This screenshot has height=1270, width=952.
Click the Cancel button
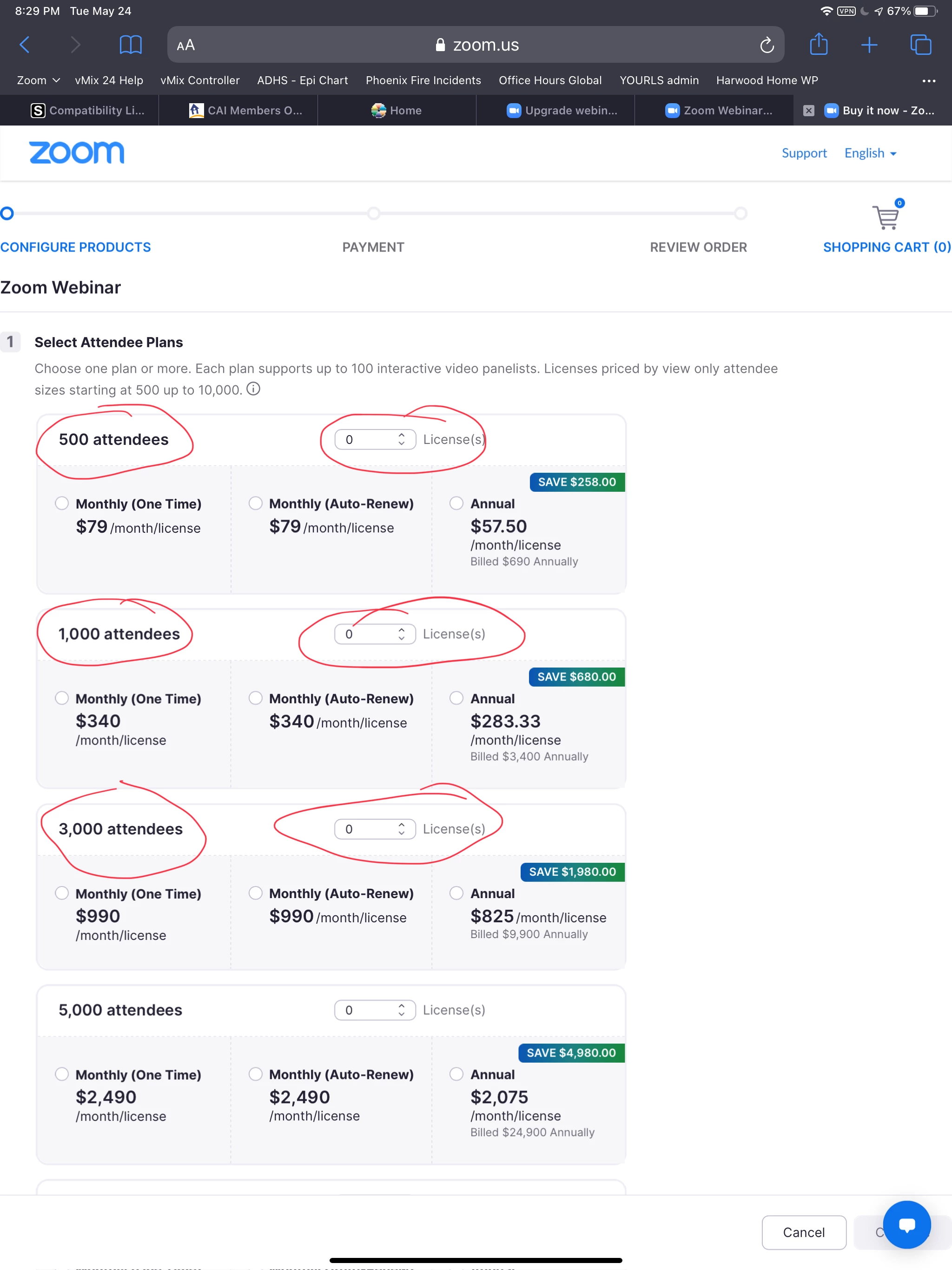803,1232
